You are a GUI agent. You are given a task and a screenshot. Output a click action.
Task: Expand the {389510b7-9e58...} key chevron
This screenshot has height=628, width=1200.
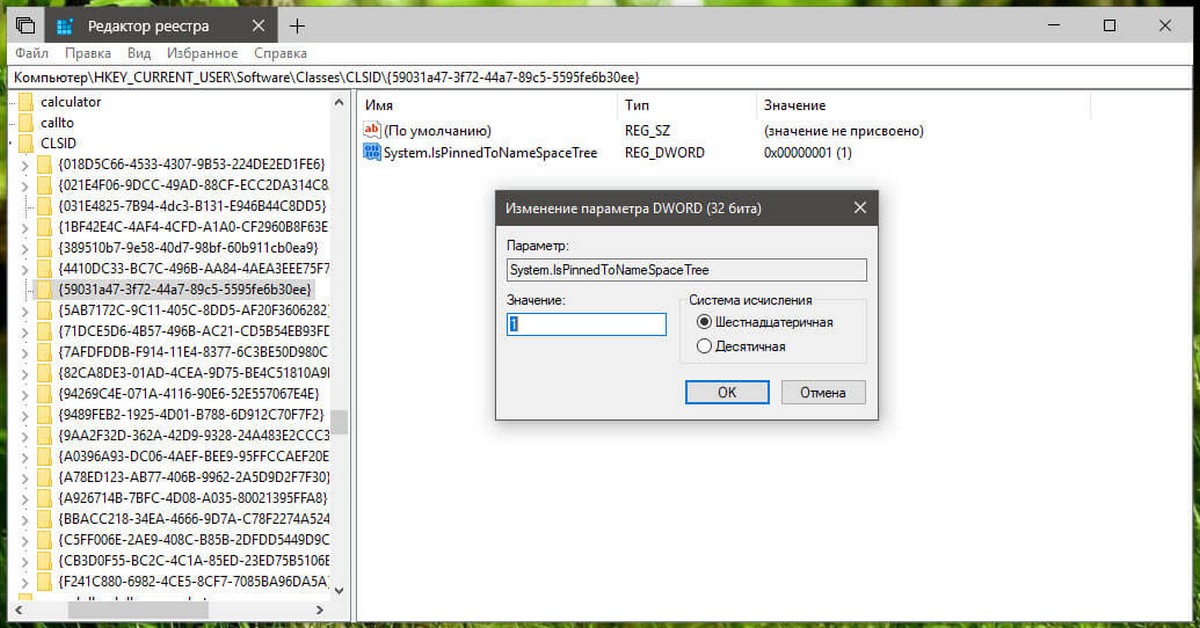click(x=27, y=247)
